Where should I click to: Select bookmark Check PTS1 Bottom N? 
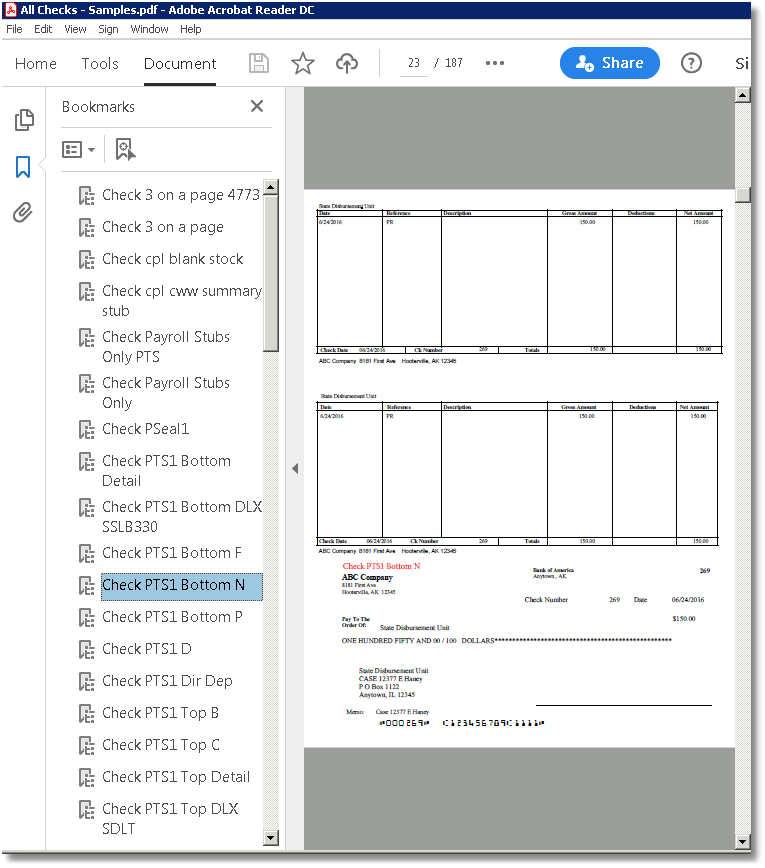(x=182, y=586)
